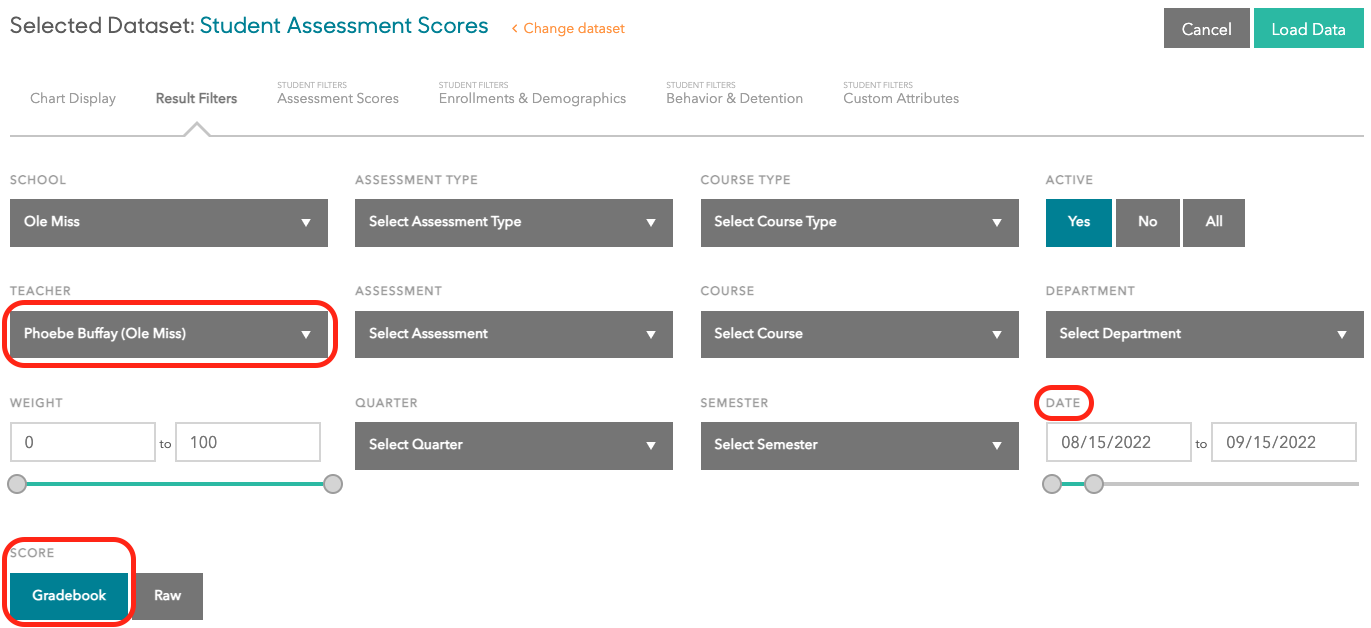Image resolution: width=1371 pixels, height=628 pixels.
Task: Set the Active filter to All
Action: 1213,222
